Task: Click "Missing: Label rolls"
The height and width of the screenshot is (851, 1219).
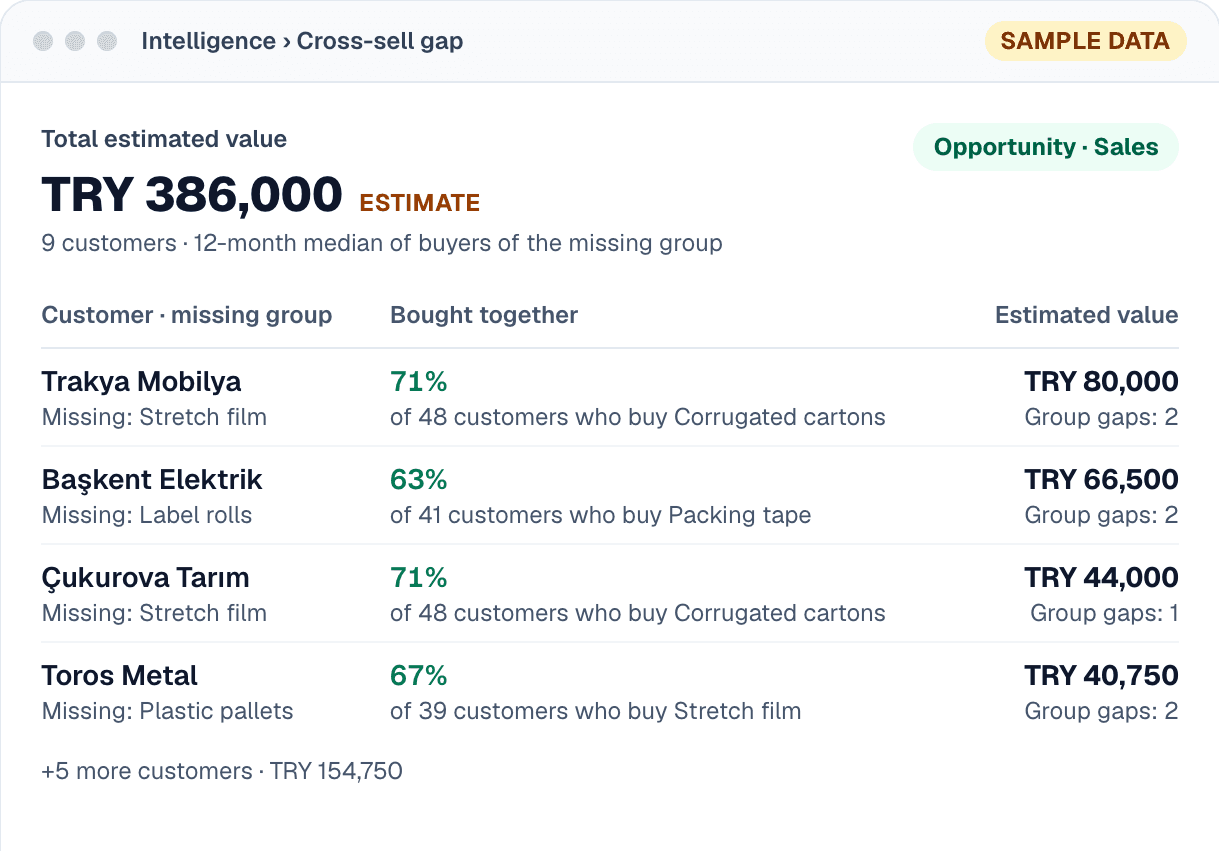Action: [147, 515]
